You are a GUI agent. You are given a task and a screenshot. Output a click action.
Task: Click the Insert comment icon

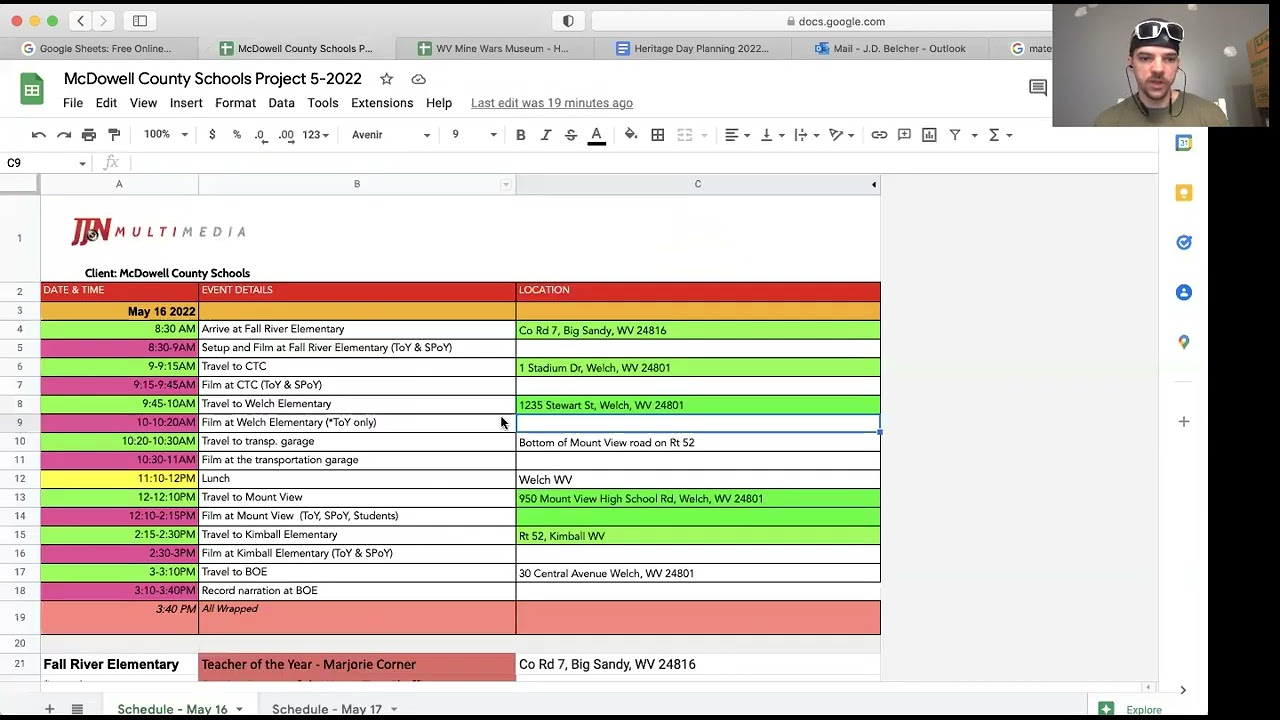[904, 135]
